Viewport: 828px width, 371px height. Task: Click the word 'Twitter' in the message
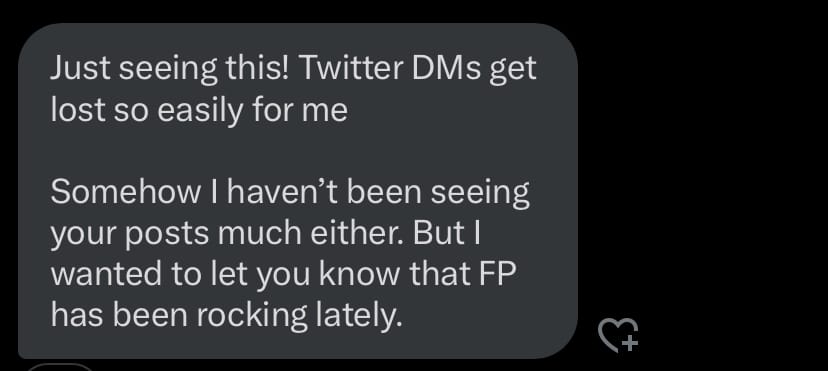[x=345, y=68]
